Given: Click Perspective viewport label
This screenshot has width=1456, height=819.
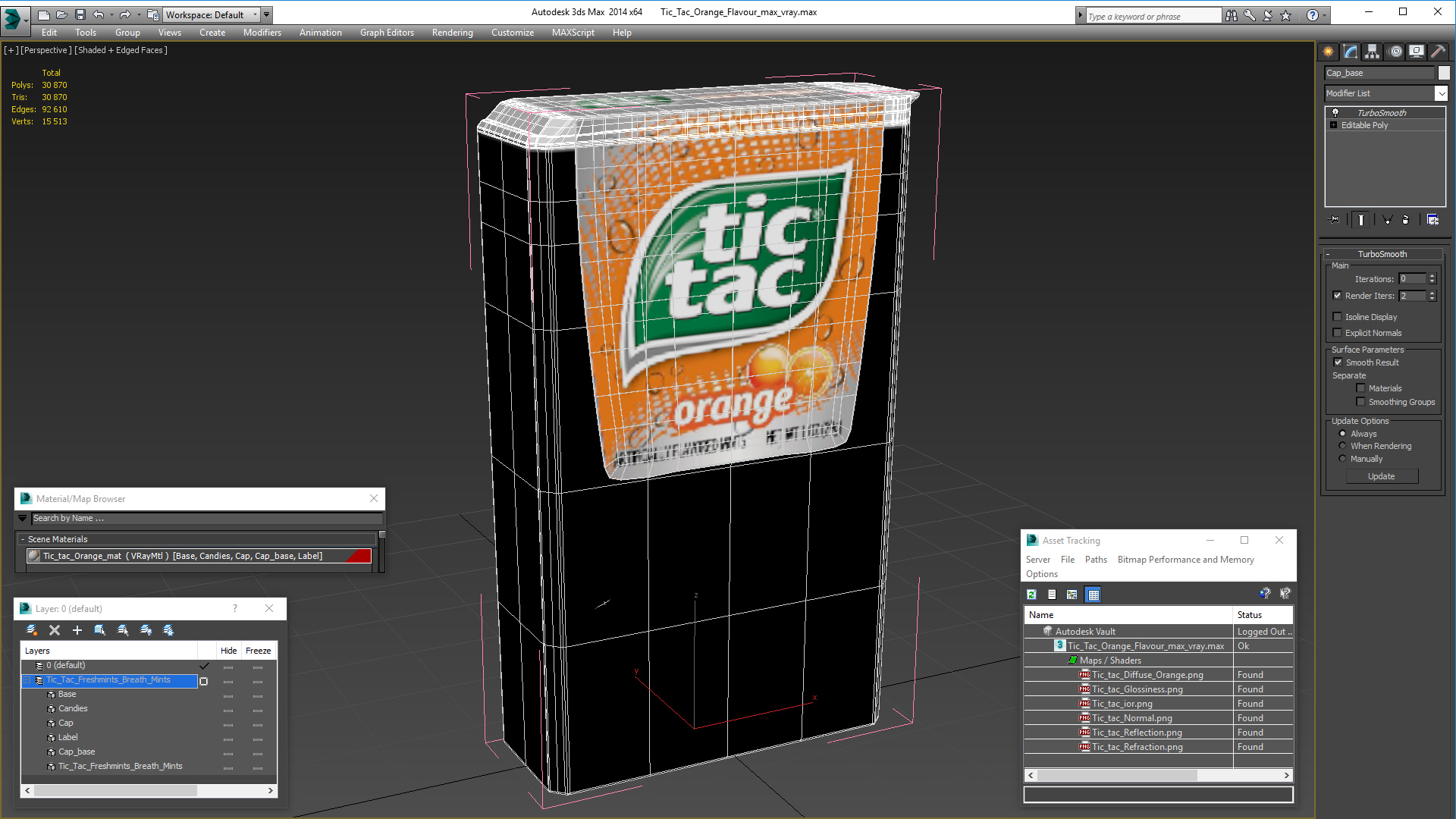Looking at the screenshot, I should 46,50.
